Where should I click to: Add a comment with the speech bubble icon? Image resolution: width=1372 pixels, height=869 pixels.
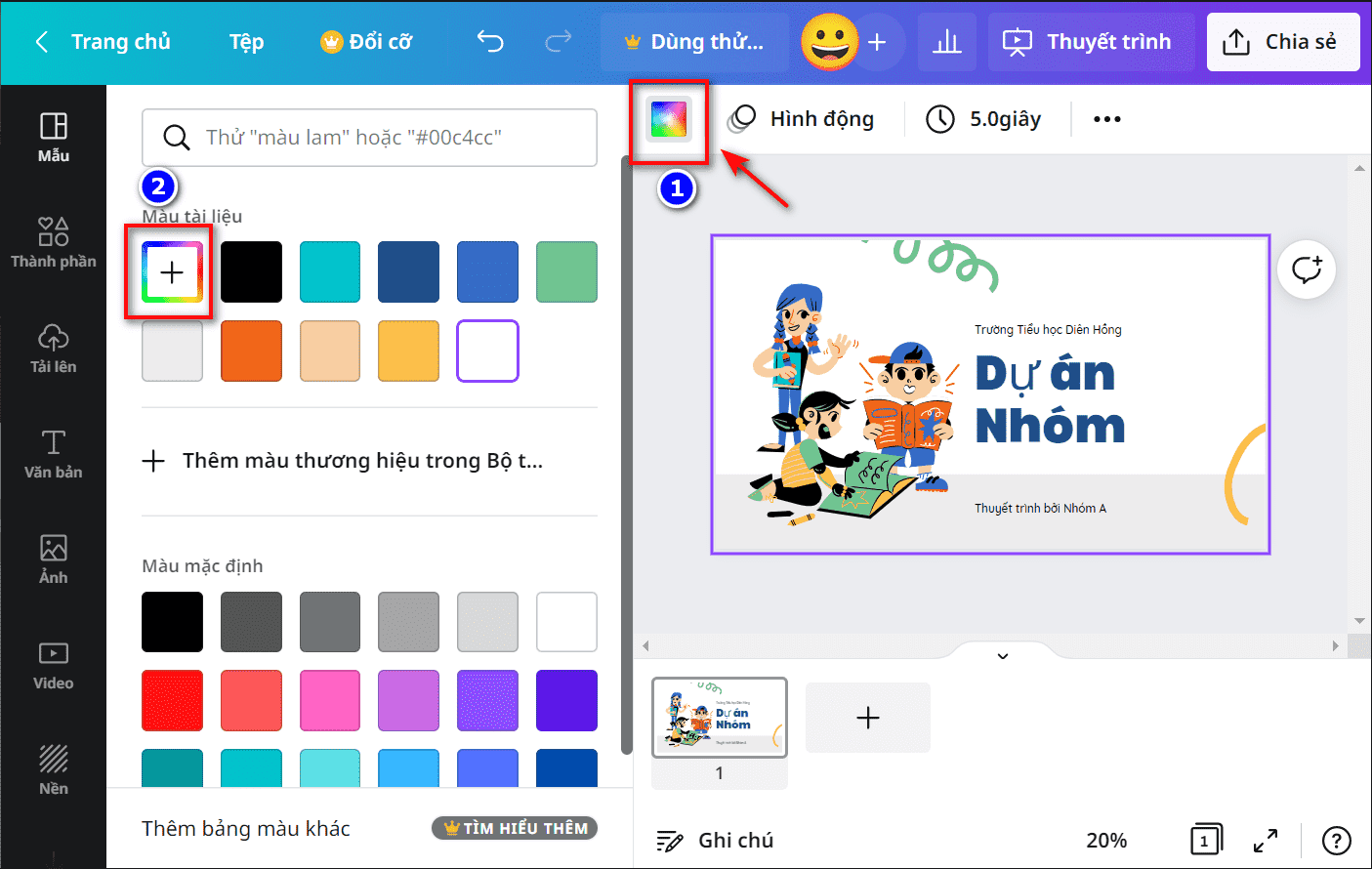pos(1306,269)
